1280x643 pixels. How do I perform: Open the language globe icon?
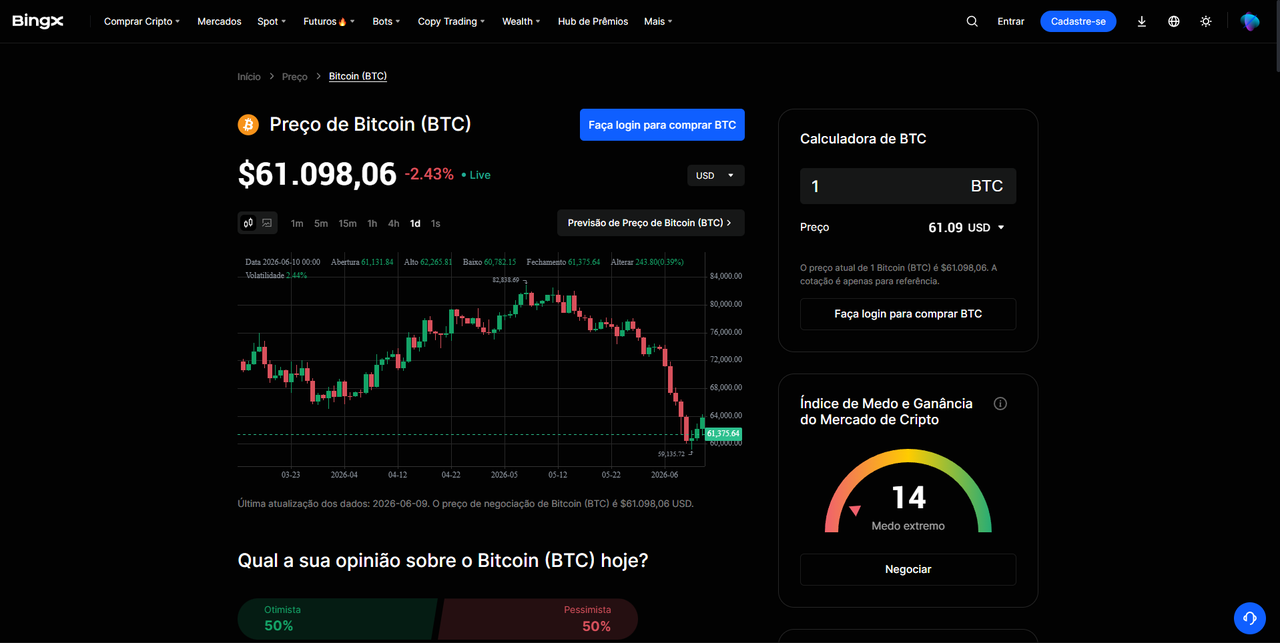[1174, 21]
